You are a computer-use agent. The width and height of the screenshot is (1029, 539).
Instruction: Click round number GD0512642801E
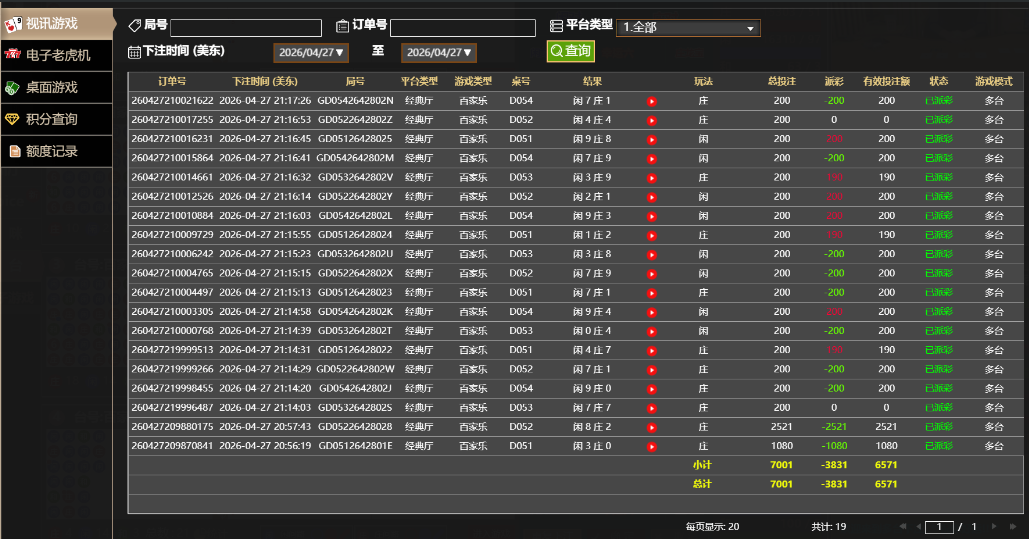point(355,446)
